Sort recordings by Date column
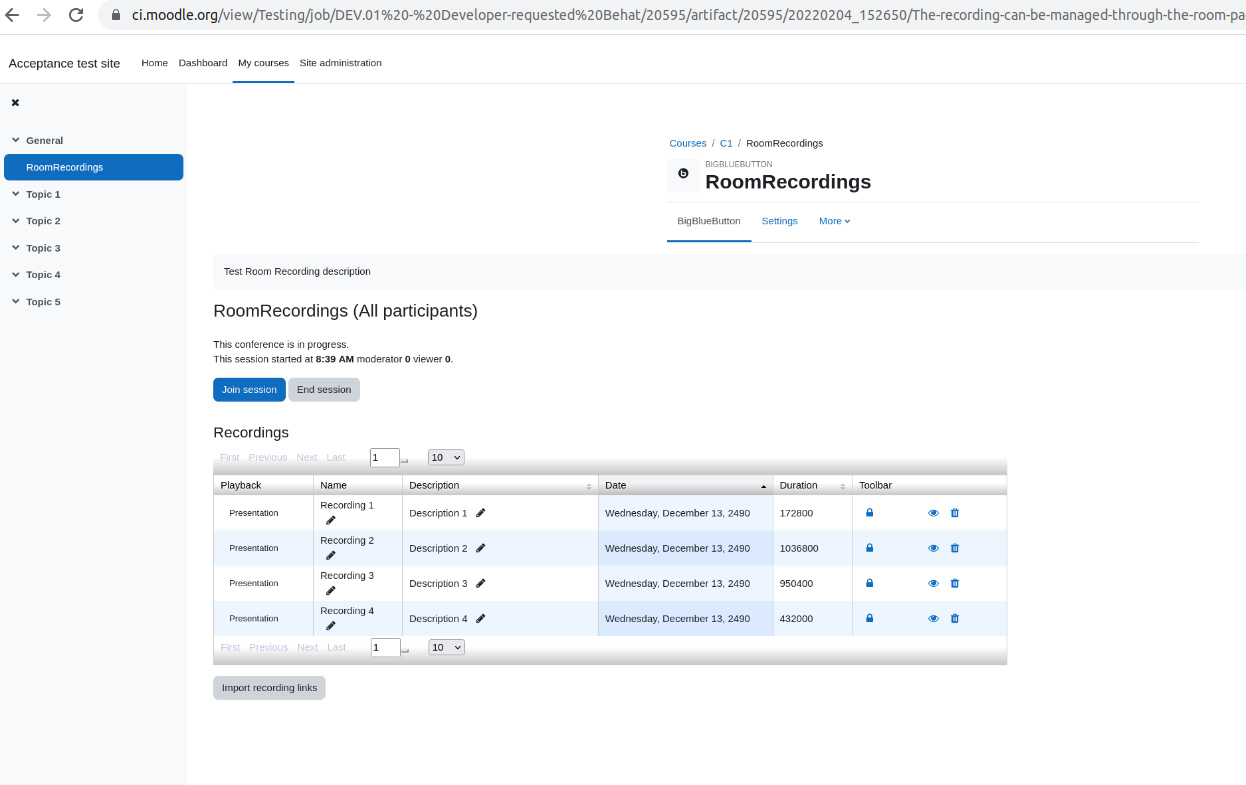The image size is (1246, 785). 685,485
